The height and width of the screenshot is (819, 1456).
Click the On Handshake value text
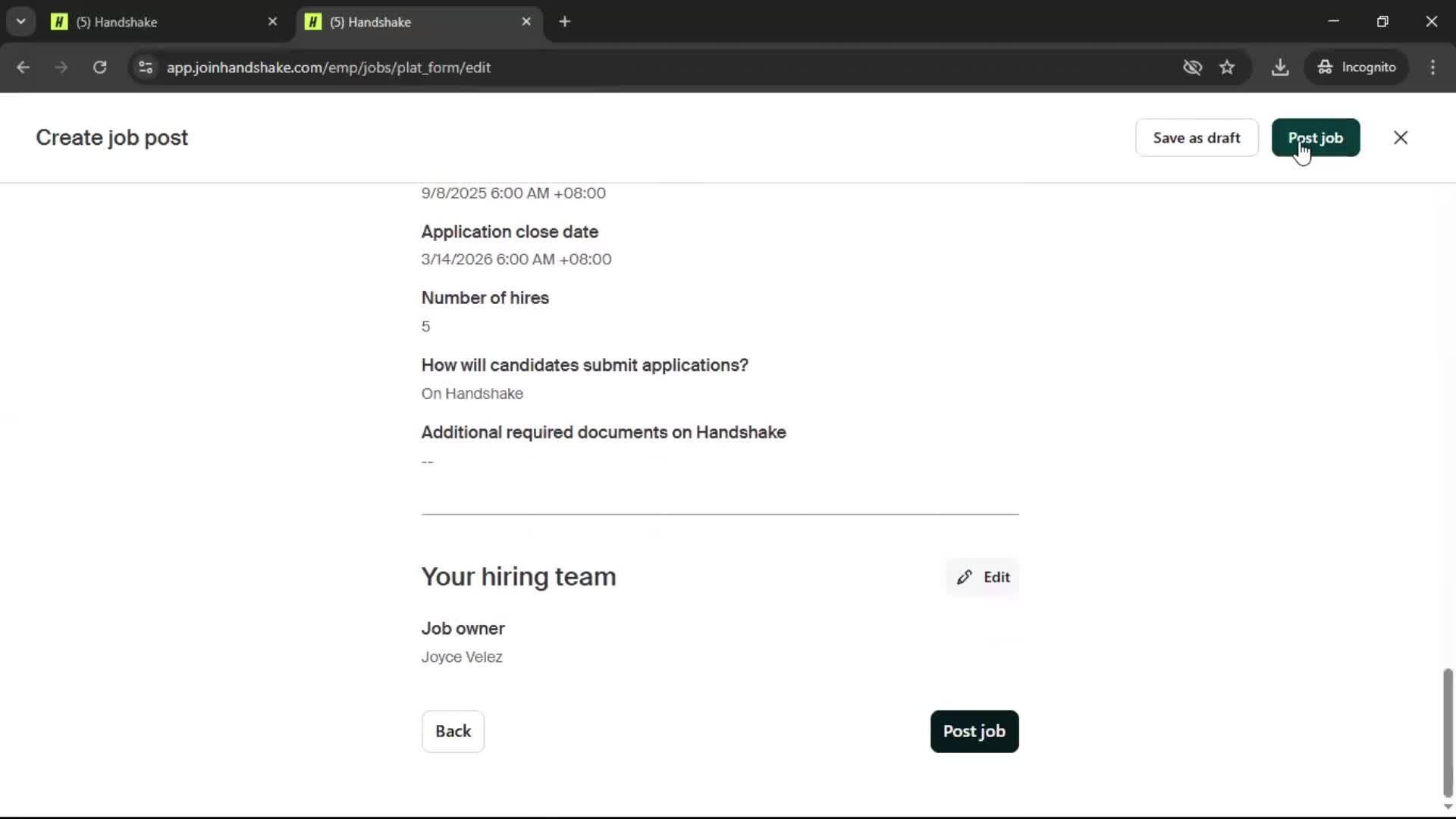(472, 394)
